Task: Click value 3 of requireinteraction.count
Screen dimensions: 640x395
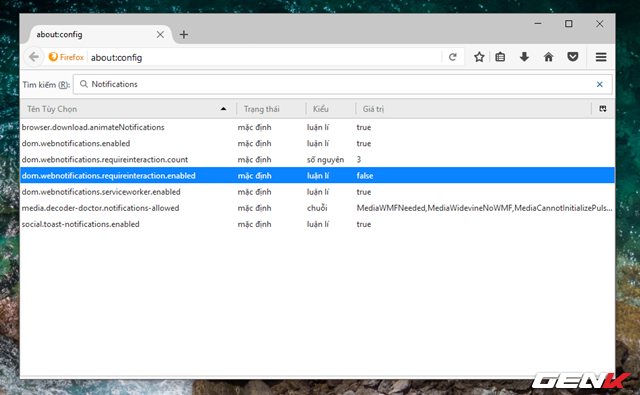Action: (359, 160)
